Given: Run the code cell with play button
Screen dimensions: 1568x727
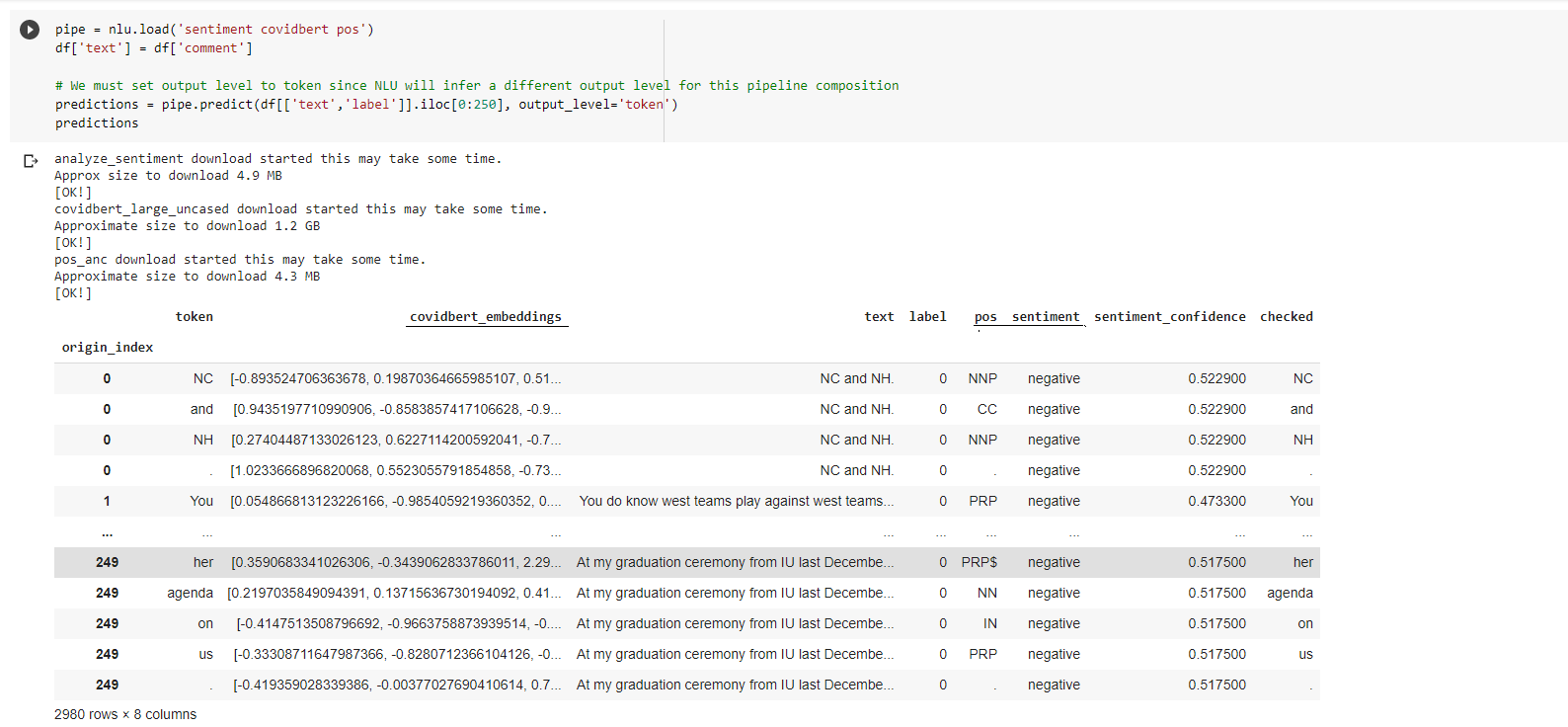Looking at the screenshot, I should pyautogui.click(x=30, y=30).
